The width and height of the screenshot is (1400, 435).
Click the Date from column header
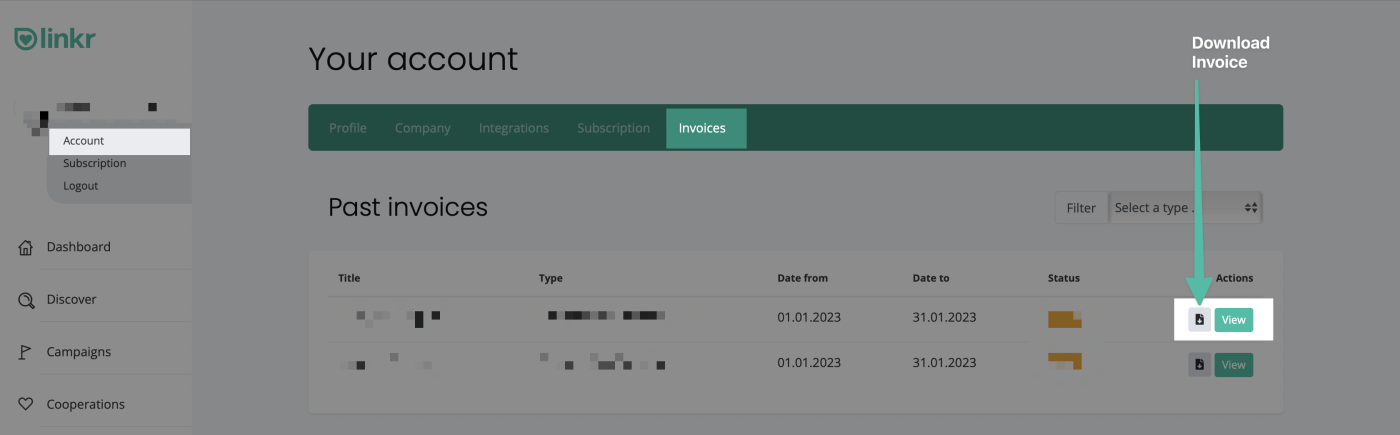(x=803, y=278)
